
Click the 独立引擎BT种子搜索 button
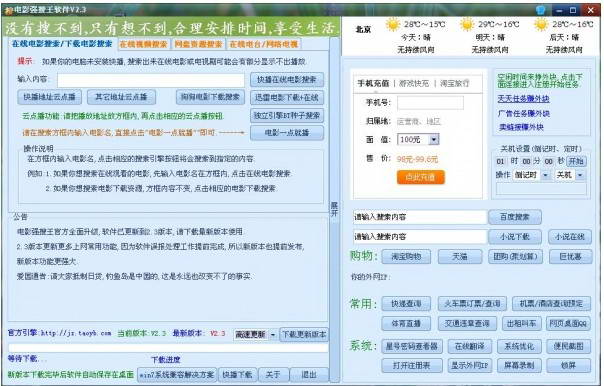click(287, 115)
